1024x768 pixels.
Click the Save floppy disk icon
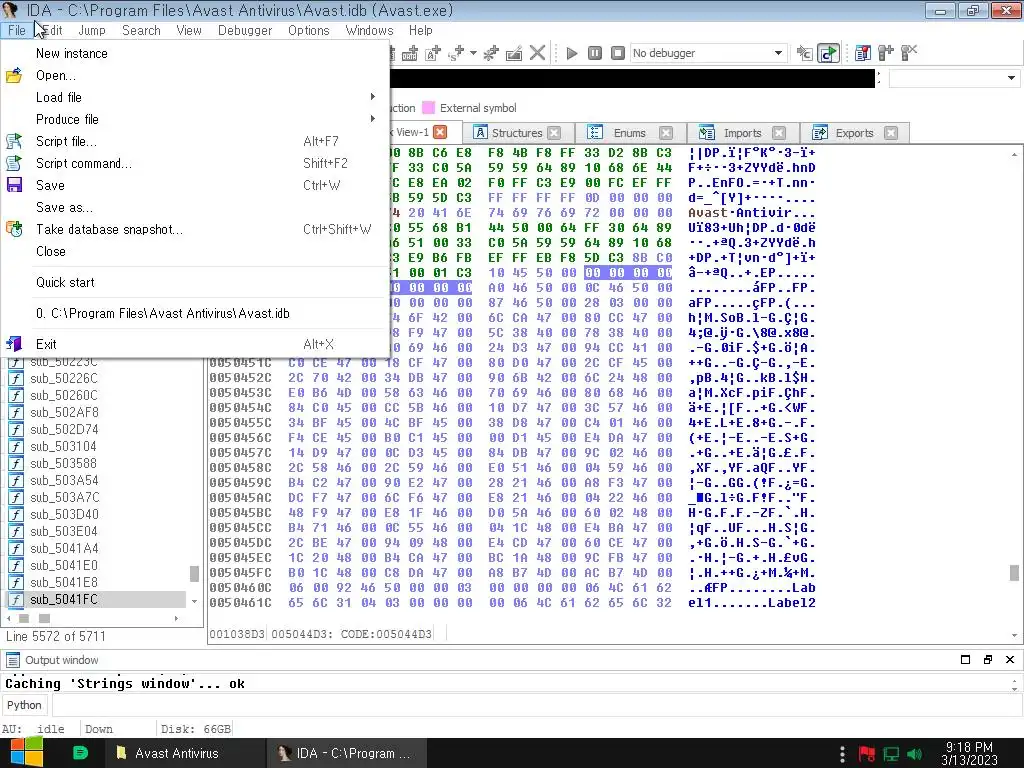14,185
